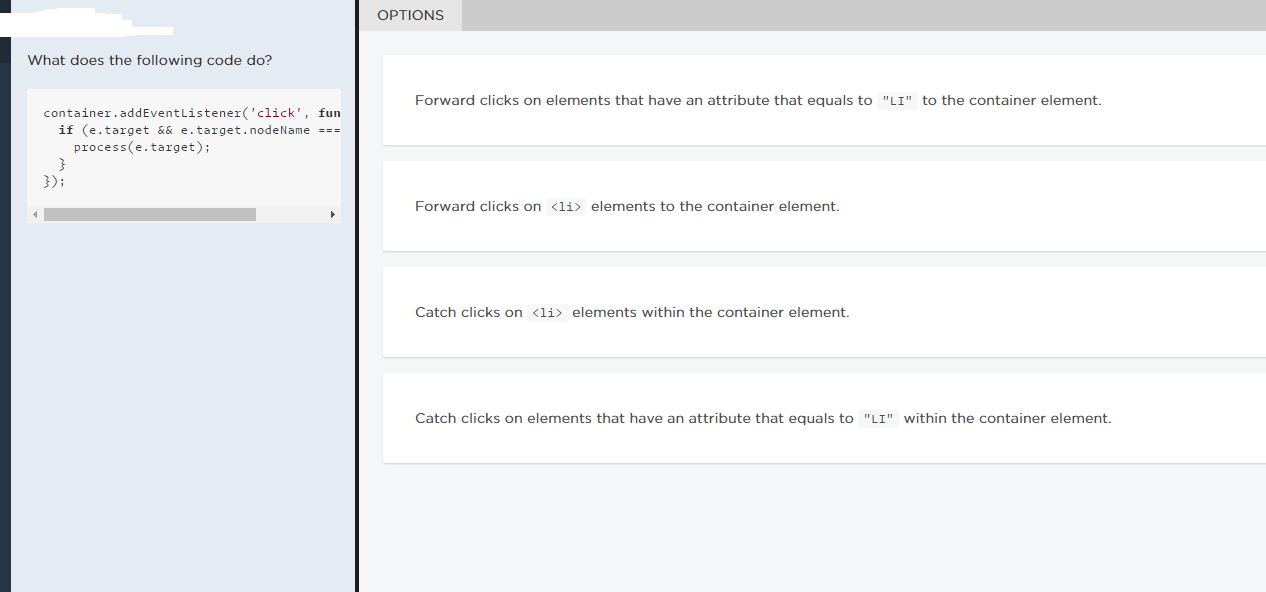Click the "process(e.target);" code line
1266x592 pixels.
tap(142, 147)
